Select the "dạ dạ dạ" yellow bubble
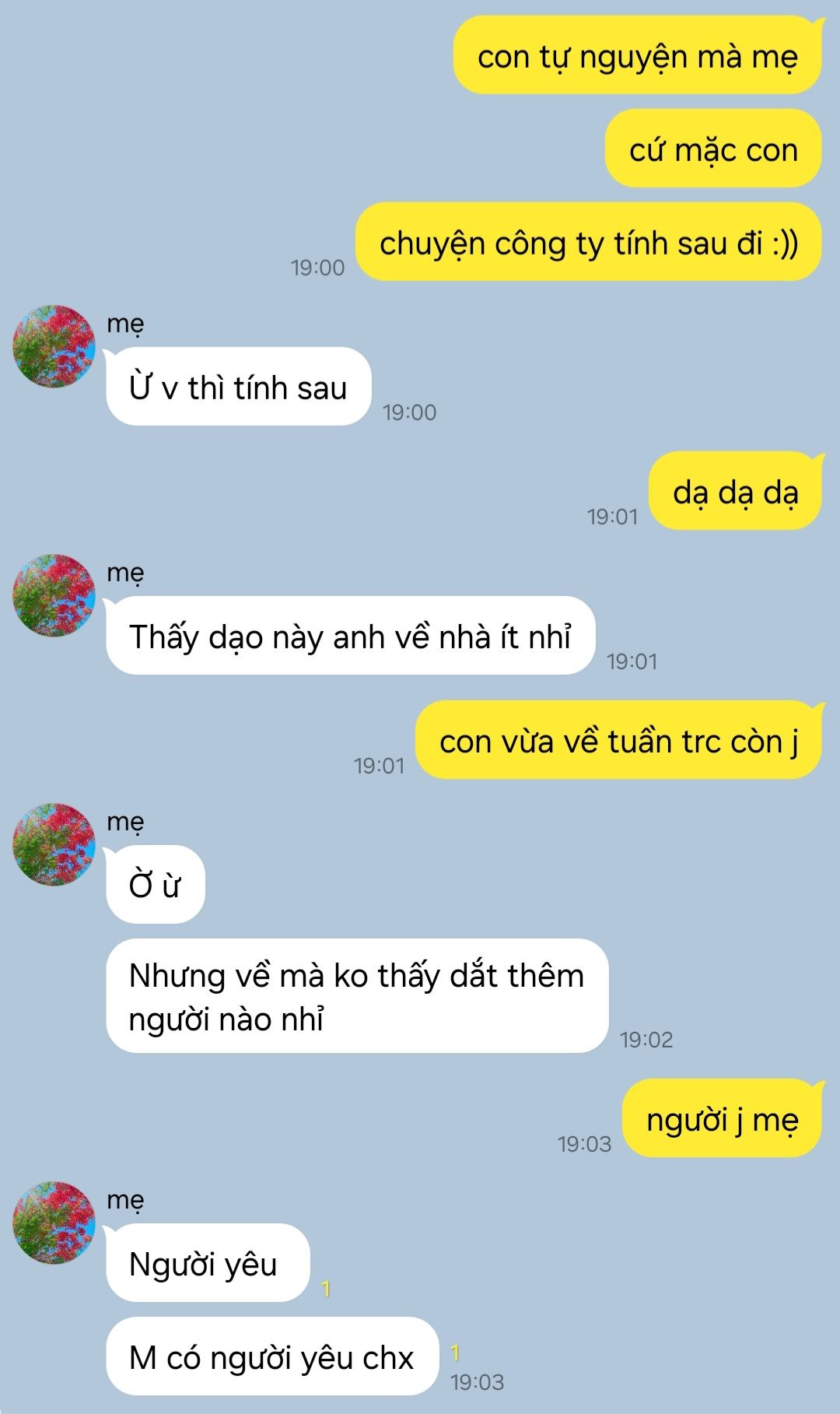Viewport: 840px width, 1414px height. (x=736, y=491)
